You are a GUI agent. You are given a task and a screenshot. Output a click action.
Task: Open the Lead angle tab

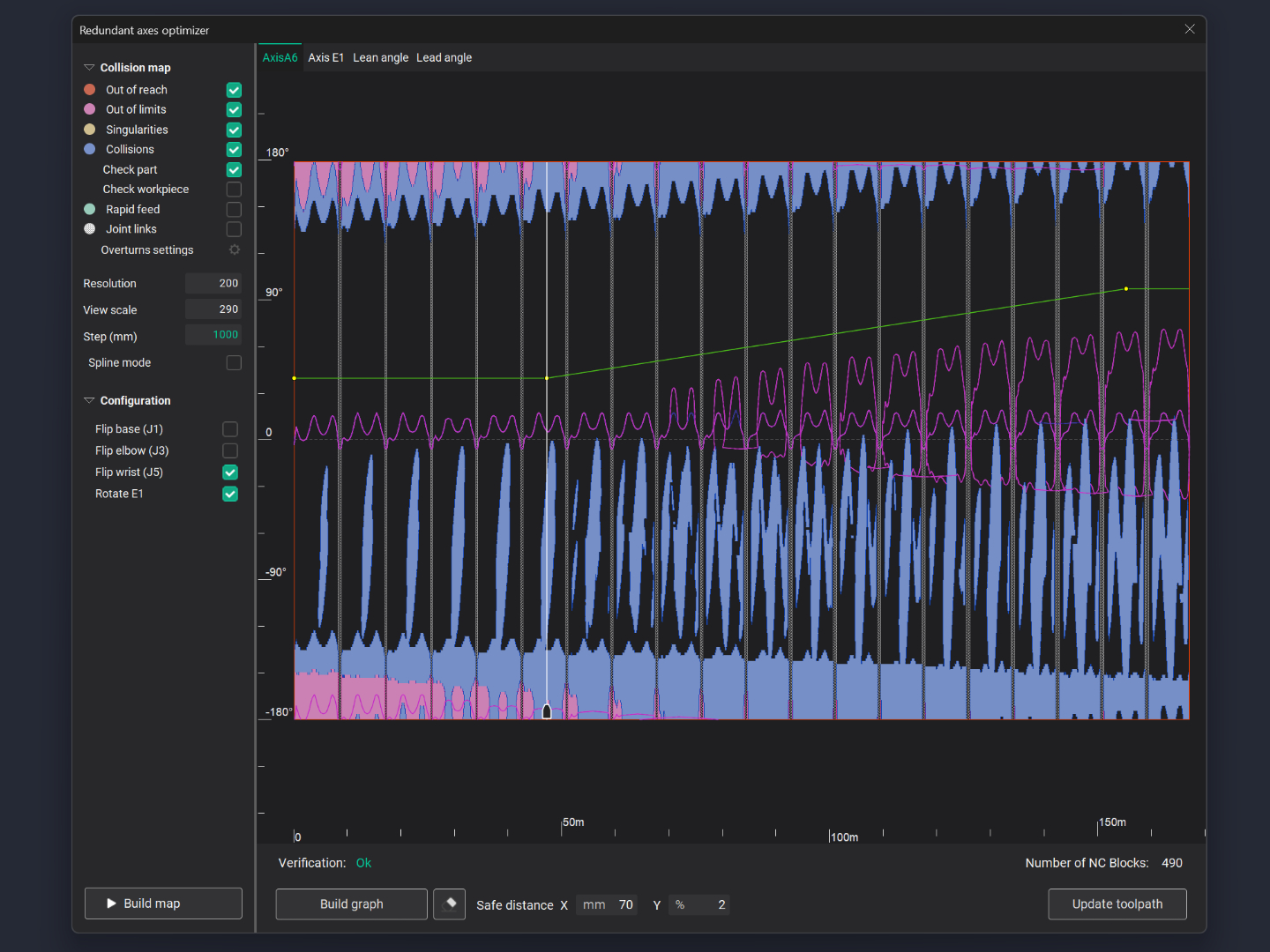click(444, 58)
